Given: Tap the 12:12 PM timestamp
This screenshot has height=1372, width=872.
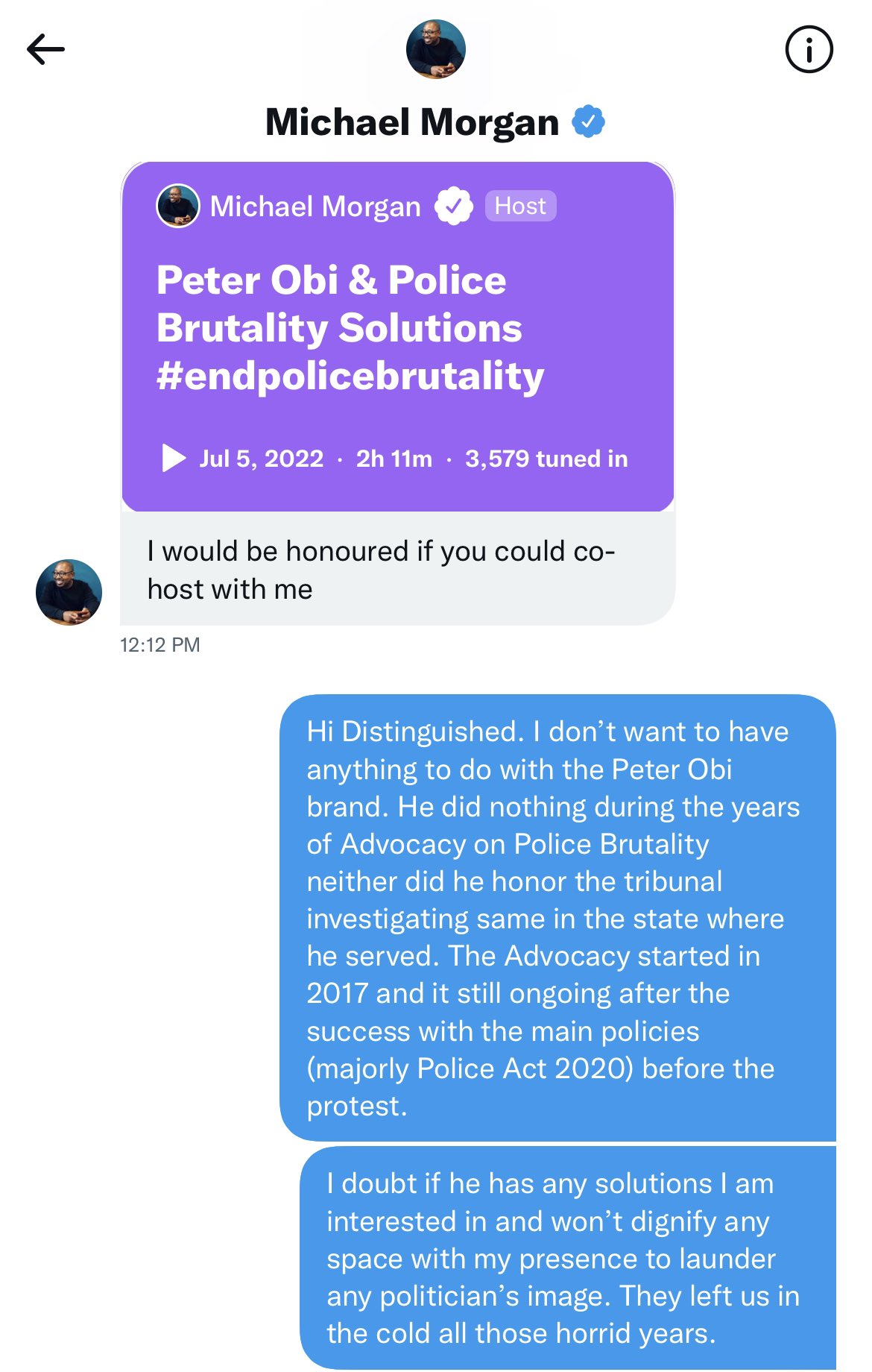Looking at the screenshot, I should pos(160,645).
